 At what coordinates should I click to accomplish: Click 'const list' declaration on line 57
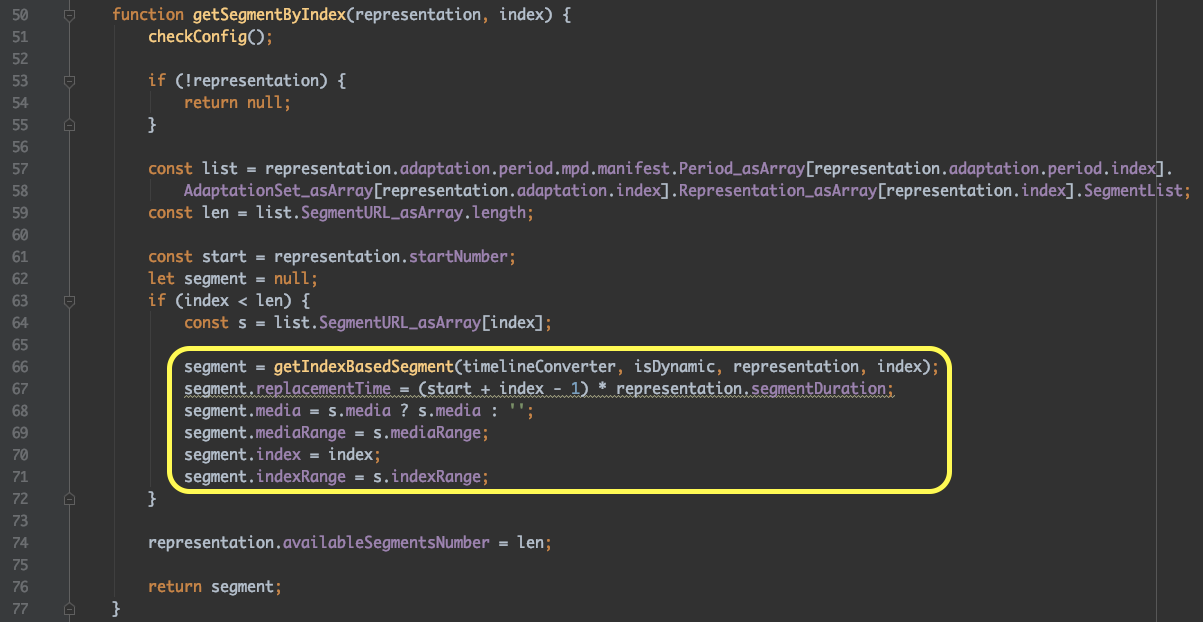coord(192,169)
